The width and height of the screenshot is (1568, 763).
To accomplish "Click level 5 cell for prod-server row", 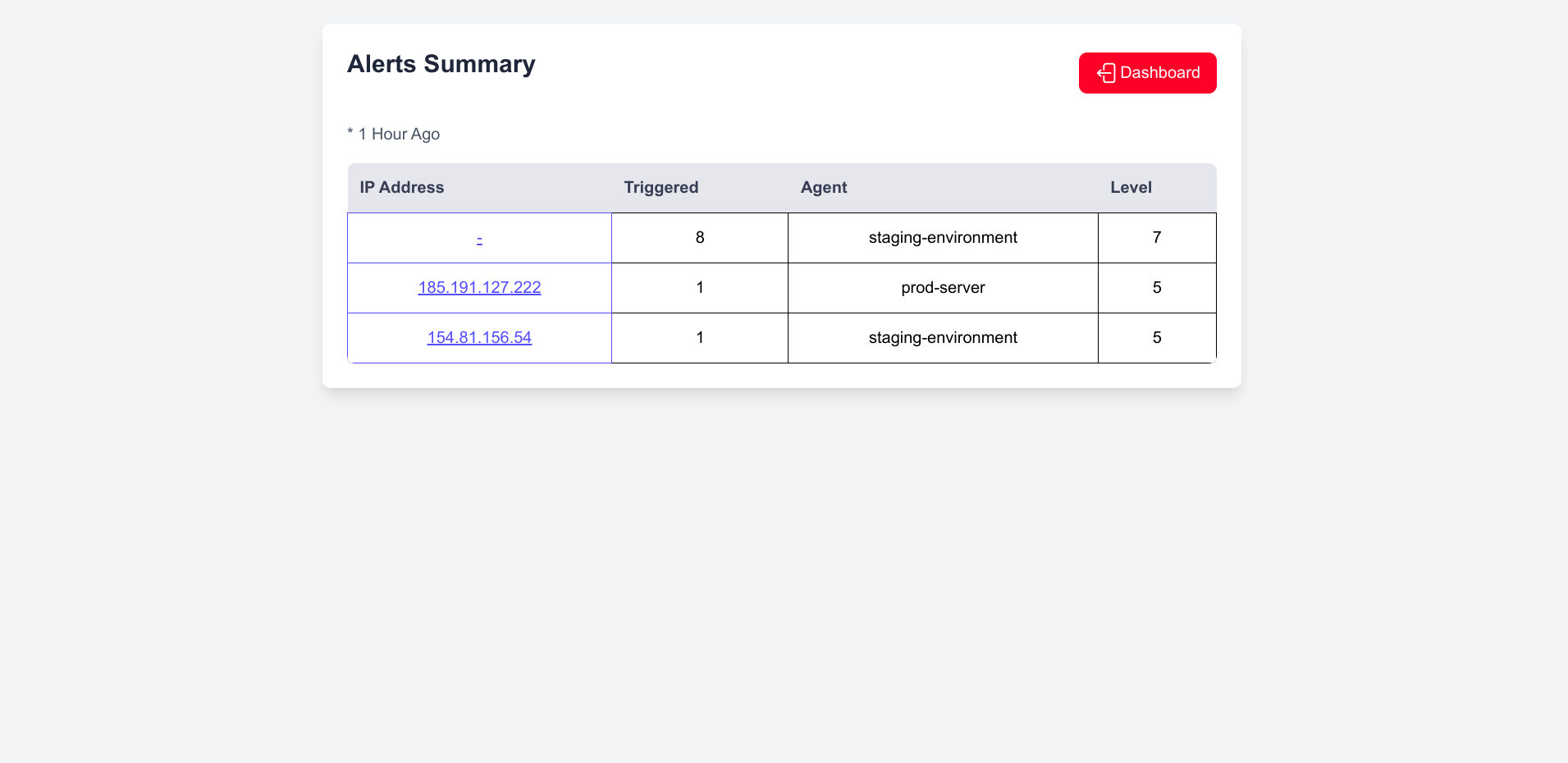I will click(x=1156, y=288).
